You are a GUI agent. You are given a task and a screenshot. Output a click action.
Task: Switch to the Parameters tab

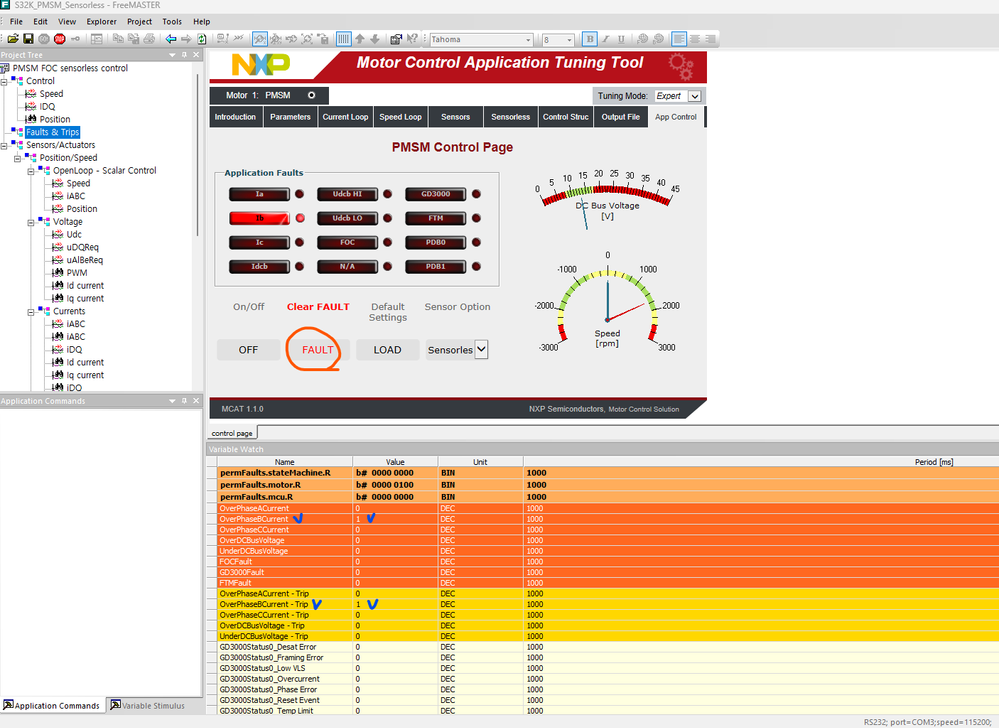click(x=290, y=117)
